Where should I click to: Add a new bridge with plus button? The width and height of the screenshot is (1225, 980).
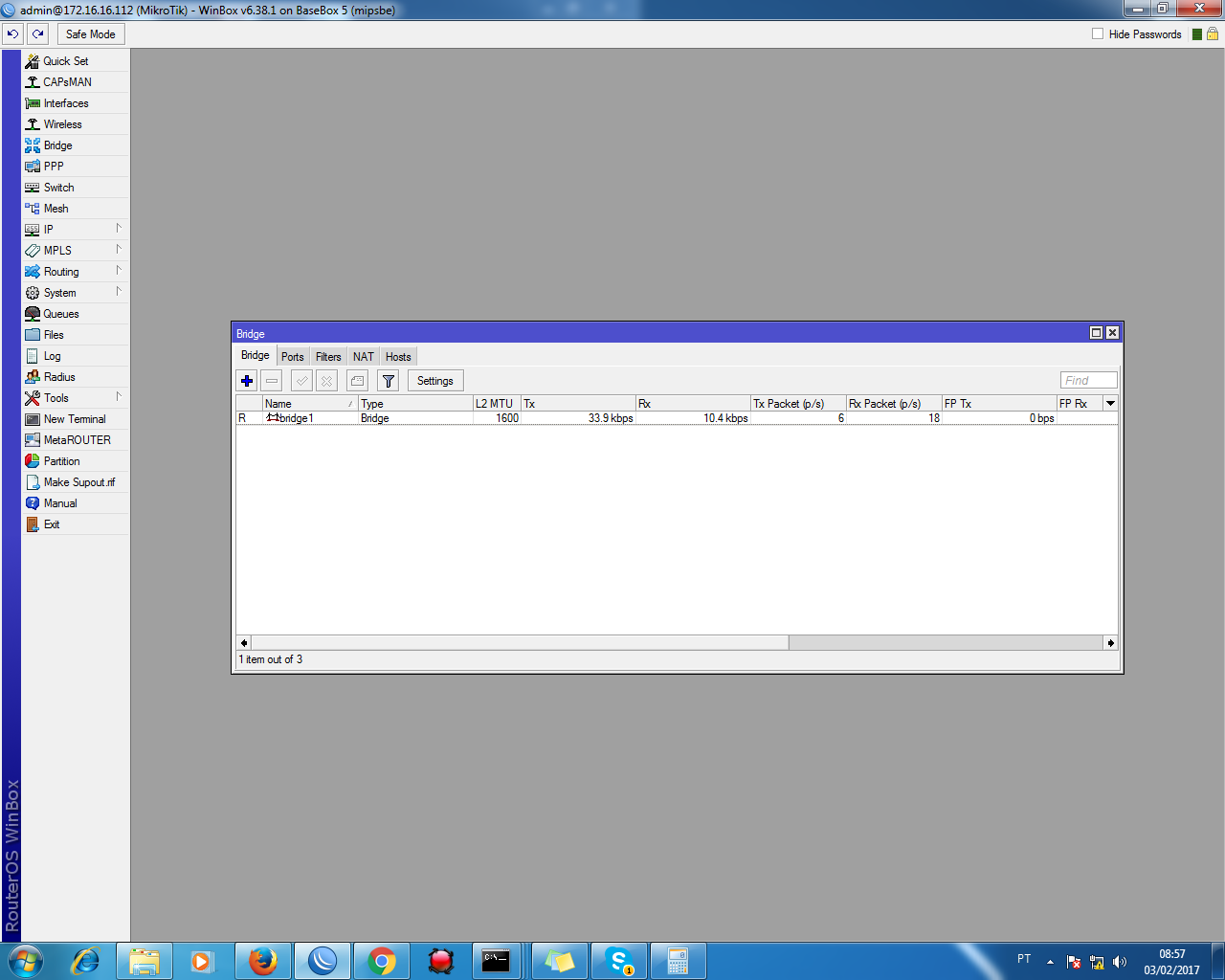[x=247, y=381]
